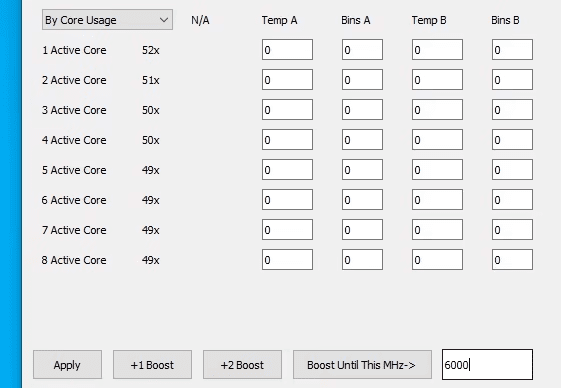The height and width of the screenshot is (388, 561).
Task: Select Bins A field for 5 Active Core
Action: point(362,170)
